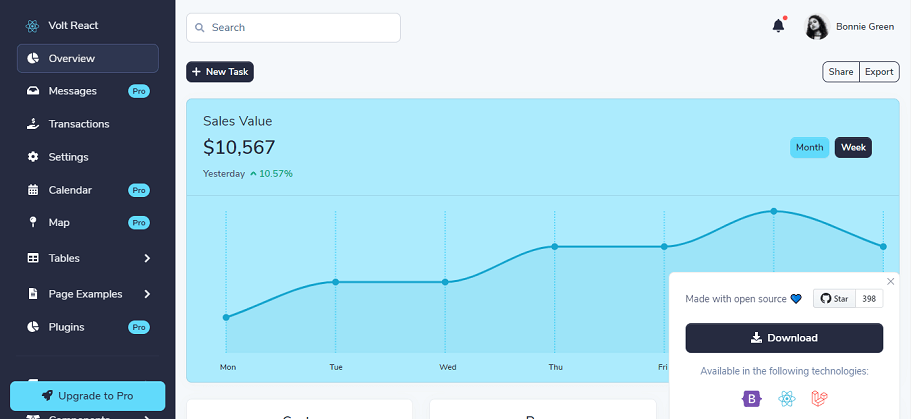
Task: Click the Pro badge beside Calendar
Action: 139,190
